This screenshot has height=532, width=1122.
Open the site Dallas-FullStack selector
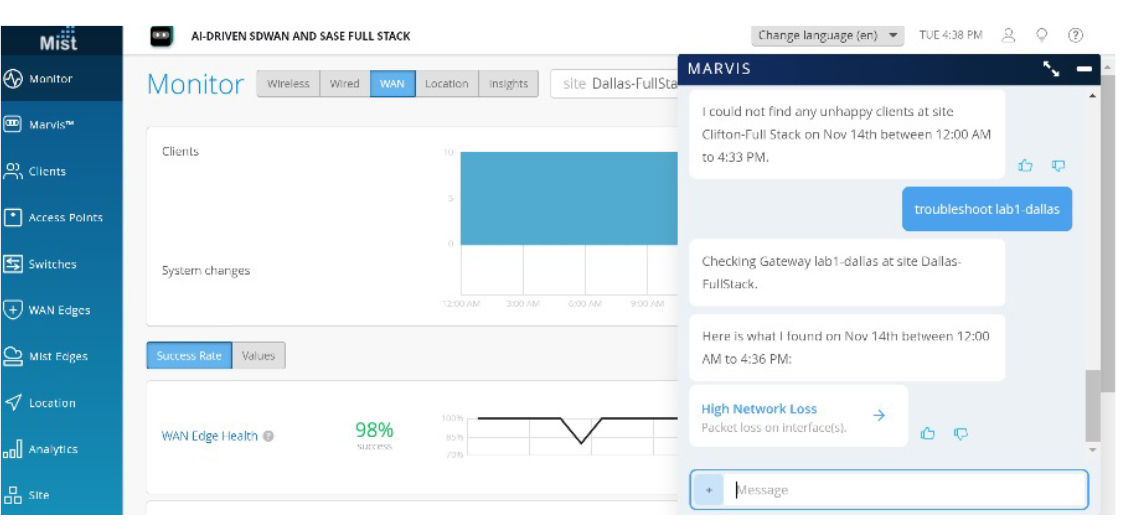click(614, 84)
